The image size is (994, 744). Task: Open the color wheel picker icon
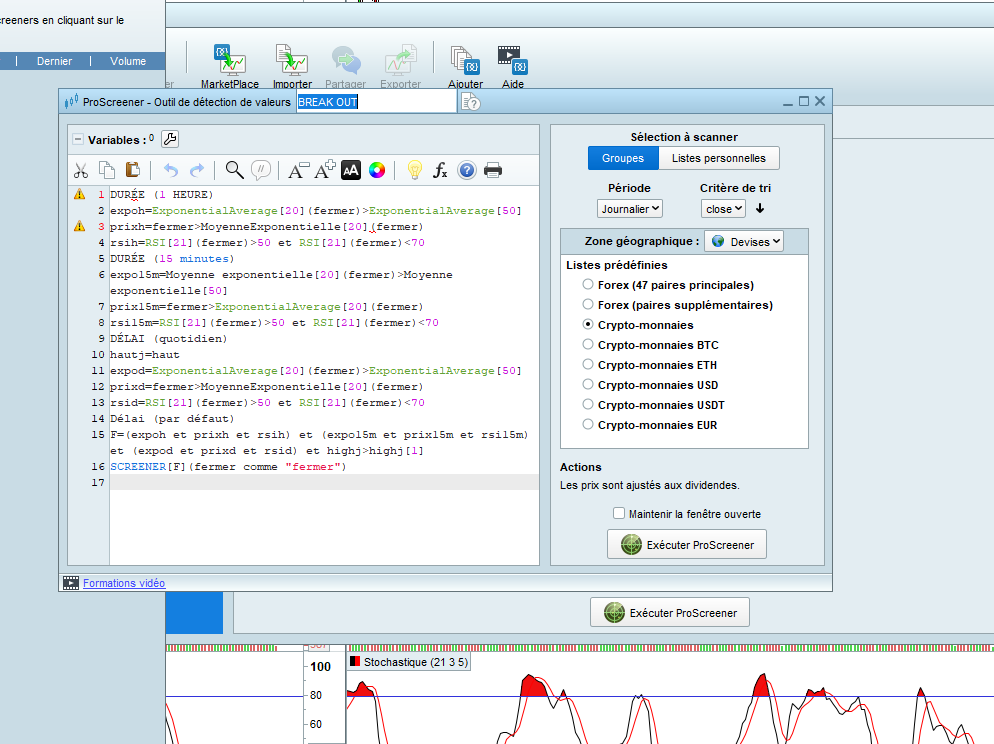point(377,170)
